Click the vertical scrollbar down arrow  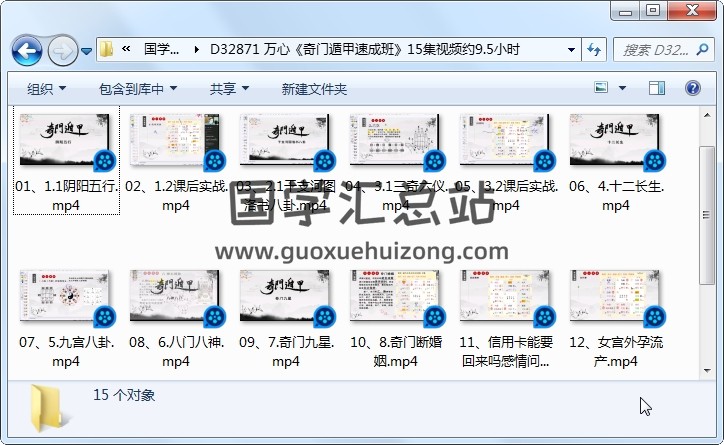(x=707, y=367)
